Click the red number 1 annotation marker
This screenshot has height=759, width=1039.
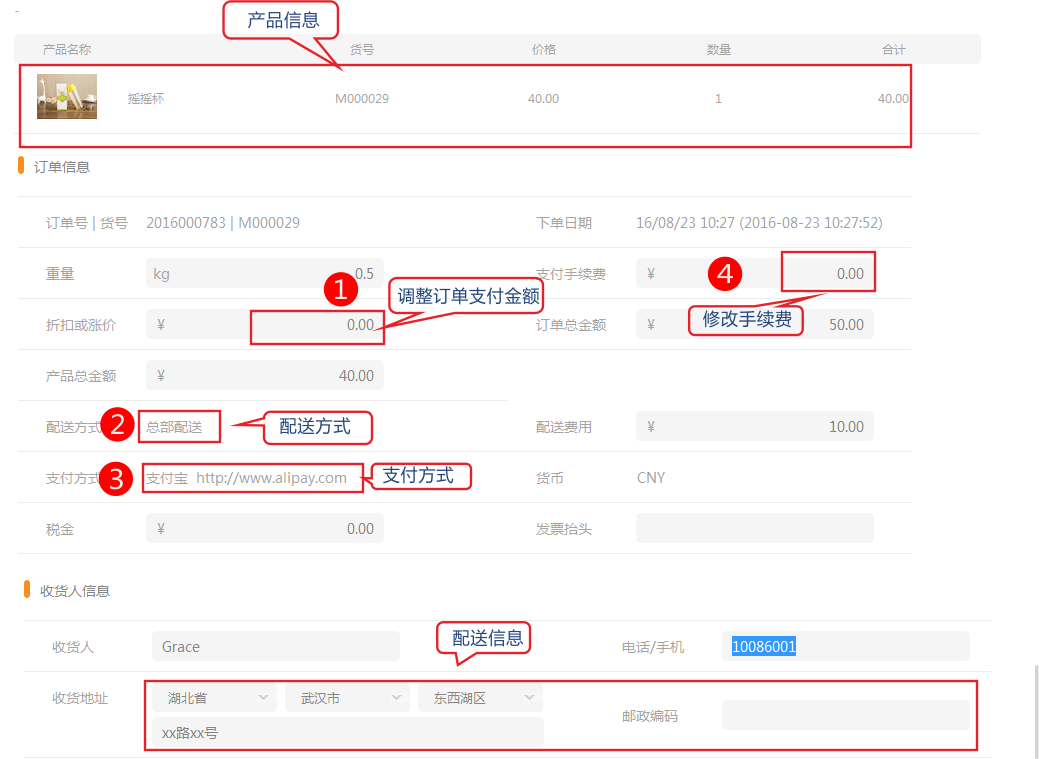coord(340,291)
